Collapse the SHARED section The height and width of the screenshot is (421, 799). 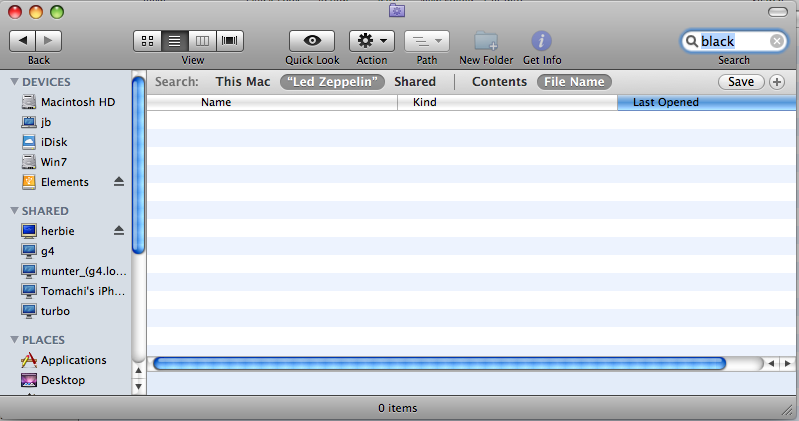[x=14, y=210]
